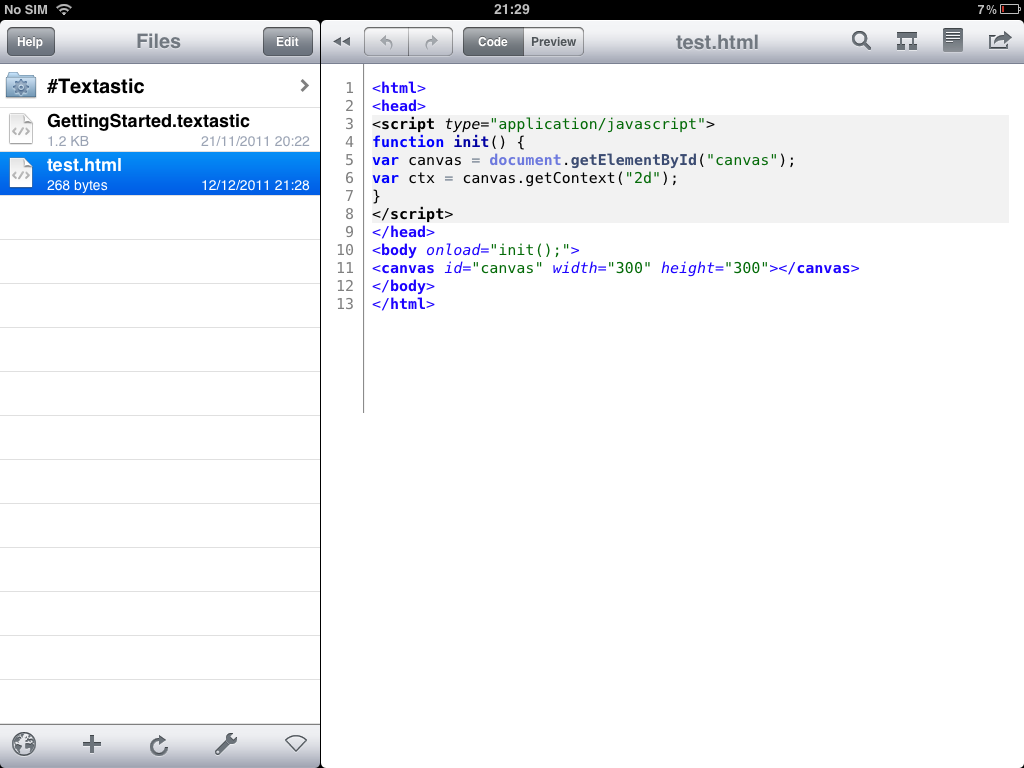Click the closing </html> tag
The height and width of the screenshot is (768, 1024).
coord(404,304)
